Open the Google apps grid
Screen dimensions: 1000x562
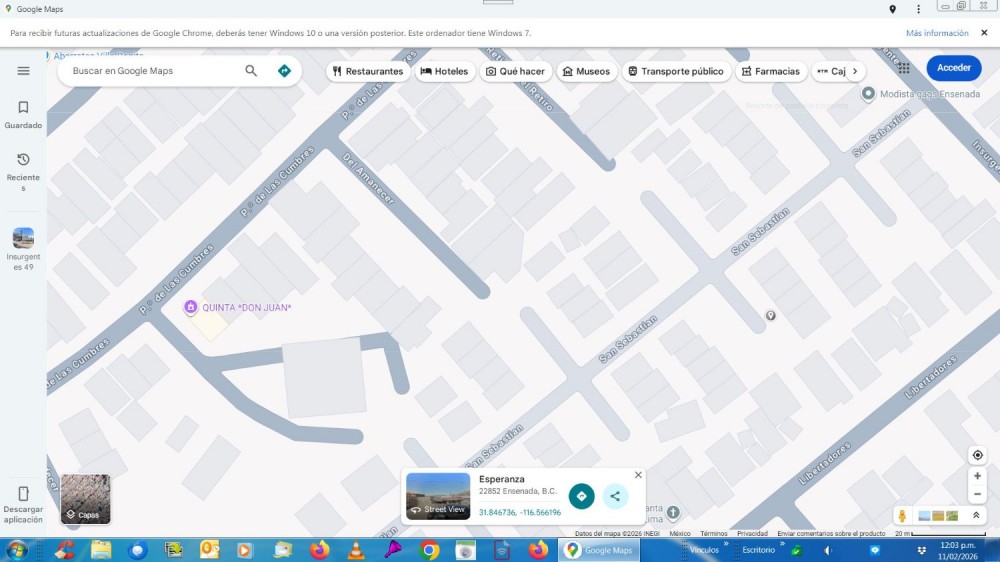(x=904, y=68)
